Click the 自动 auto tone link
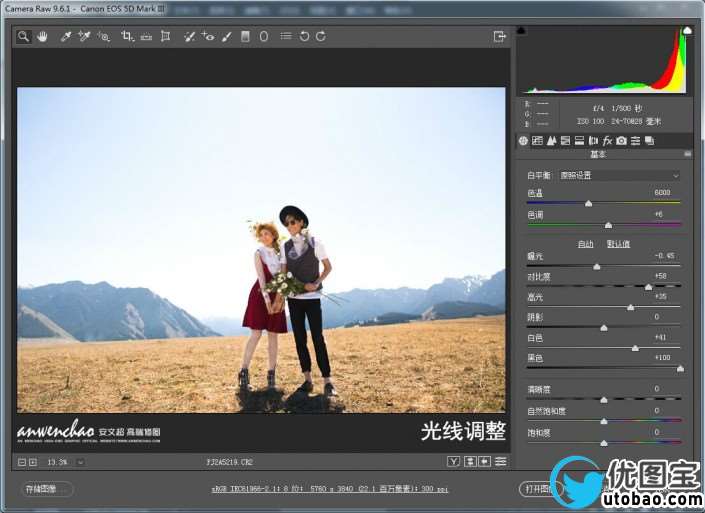The width and height of the screenshot is (705, 513). pyautogui.click(x=585, y=244)
